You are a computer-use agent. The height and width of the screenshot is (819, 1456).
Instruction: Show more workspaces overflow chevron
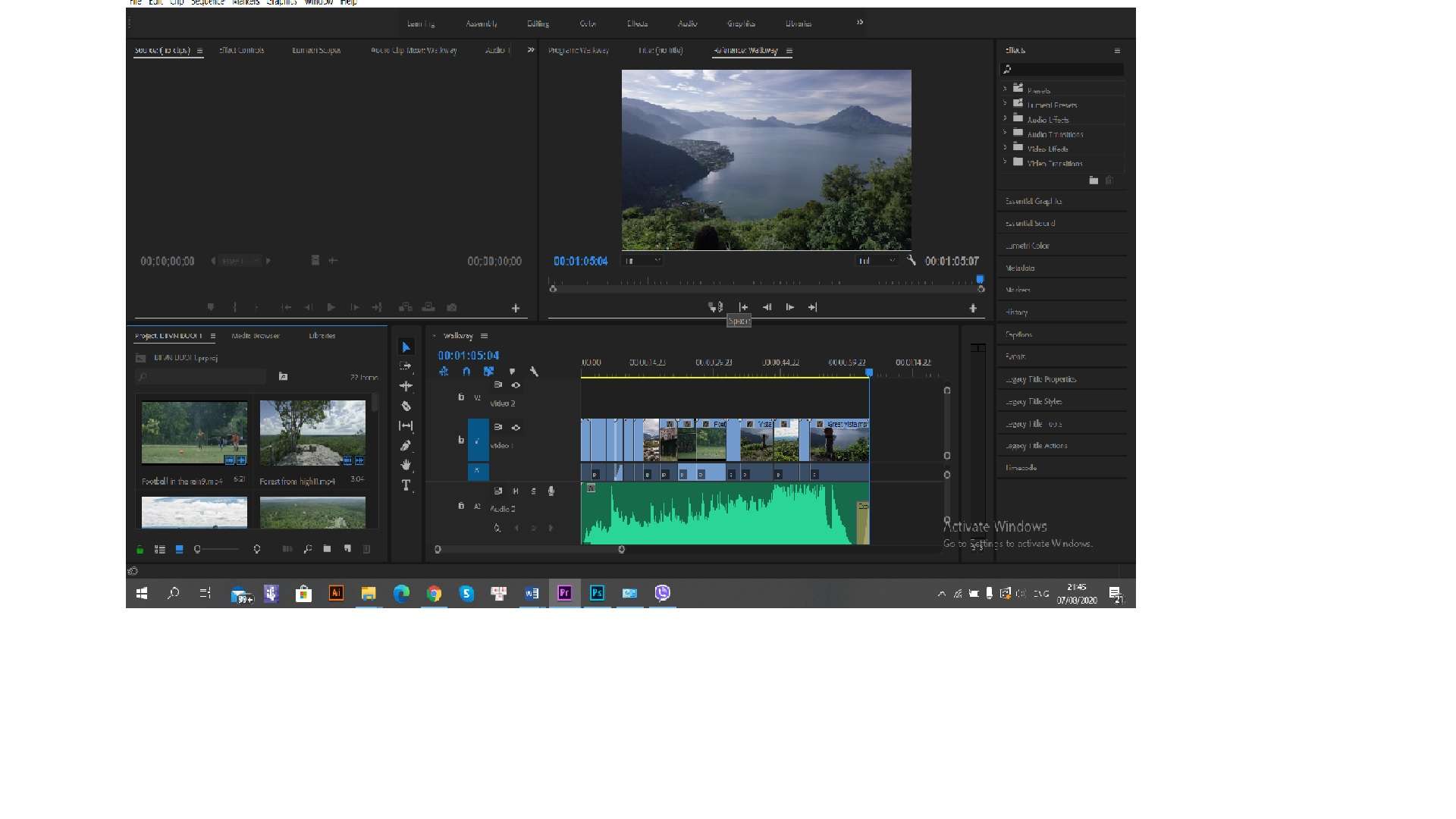pos(860,23)
